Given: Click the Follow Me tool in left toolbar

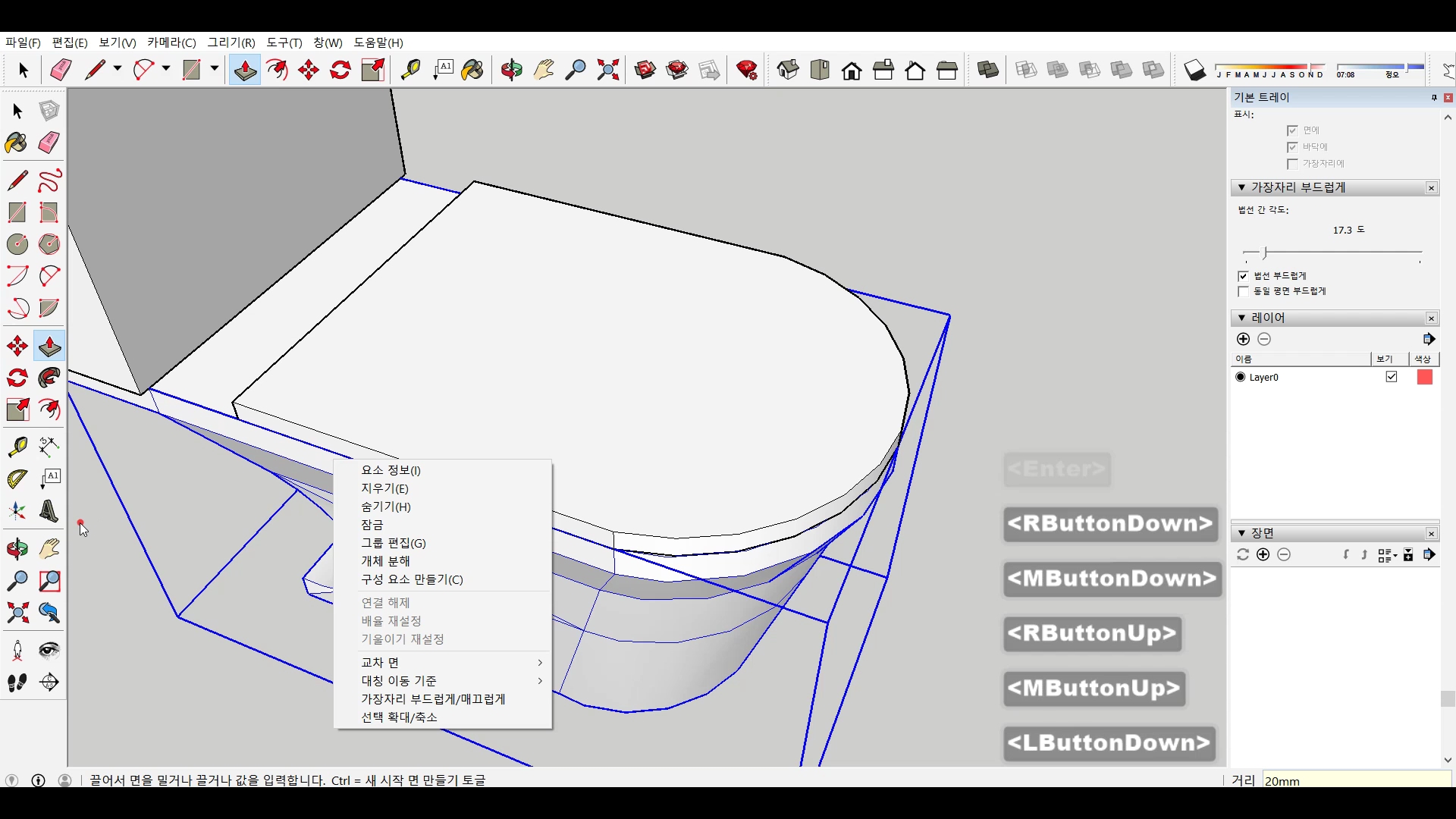Looking at the screenshot, I should (x=49, y=378).
